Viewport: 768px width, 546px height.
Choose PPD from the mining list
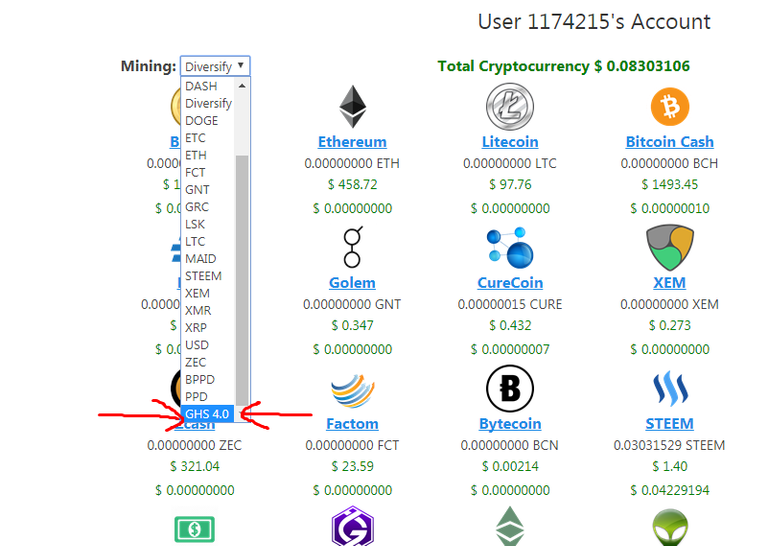pyautogui.click(x=208, y=397)
